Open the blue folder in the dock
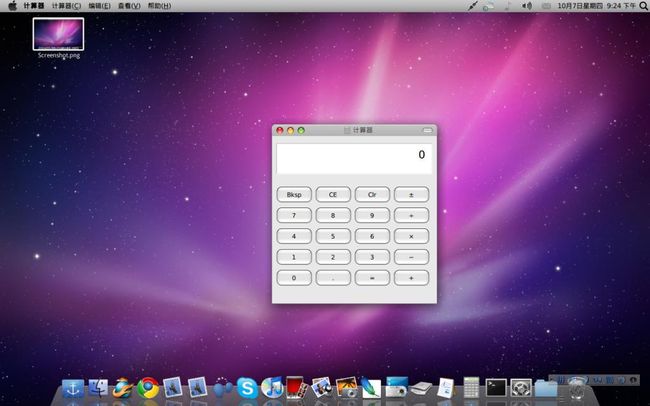 point(546,389)
